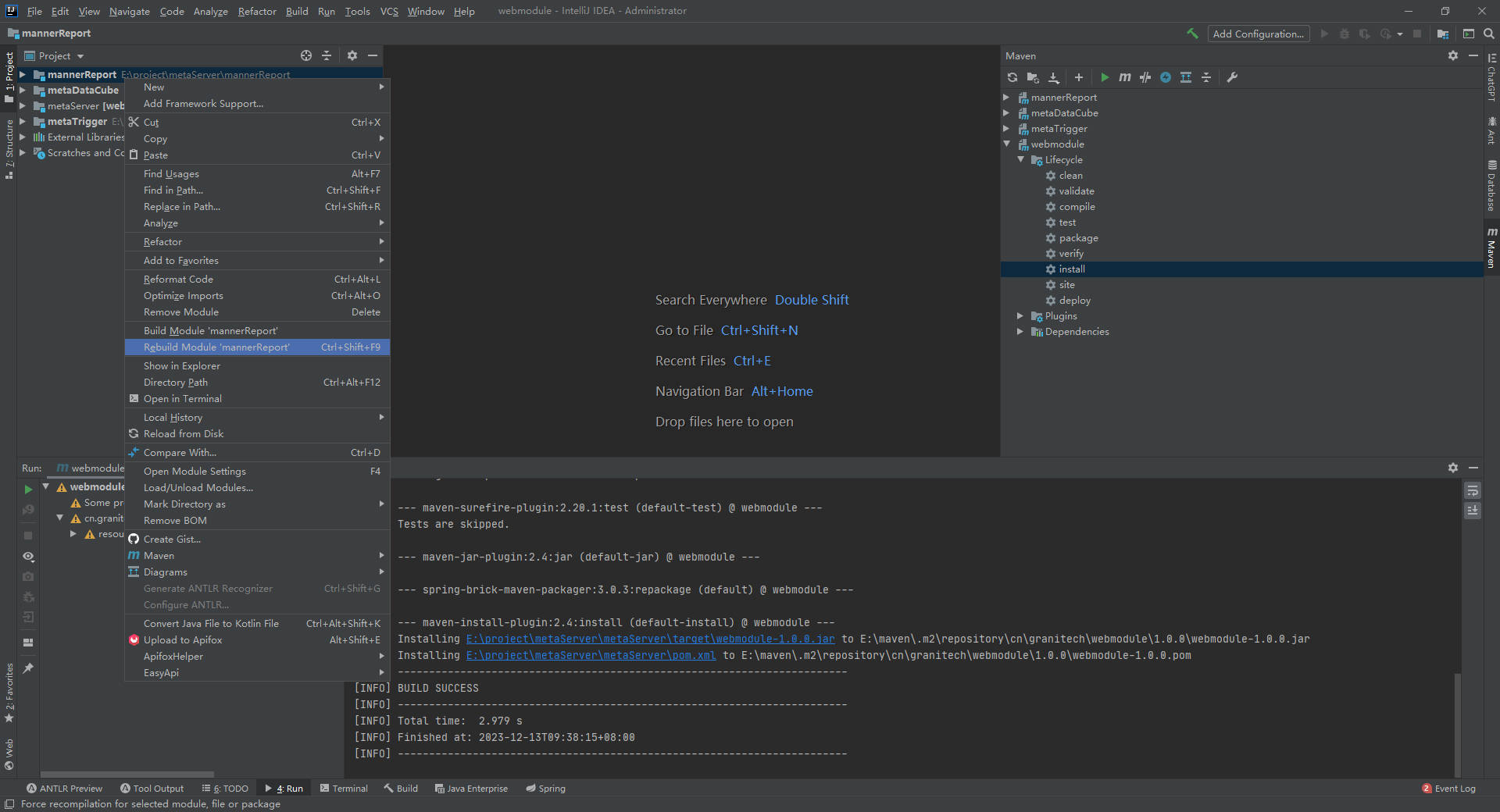
Task: Toggle soft-wrap in the Run console
Action: click(x=1473, y=490)
